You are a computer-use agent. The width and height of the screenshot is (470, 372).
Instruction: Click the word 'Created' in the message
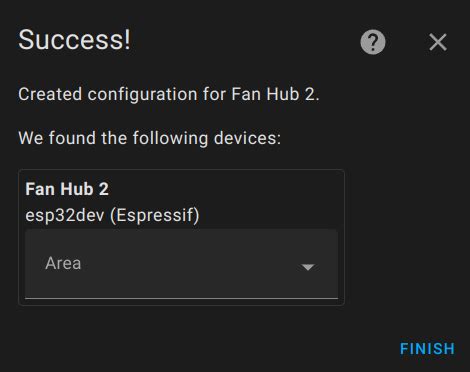(x=50, y=94)
